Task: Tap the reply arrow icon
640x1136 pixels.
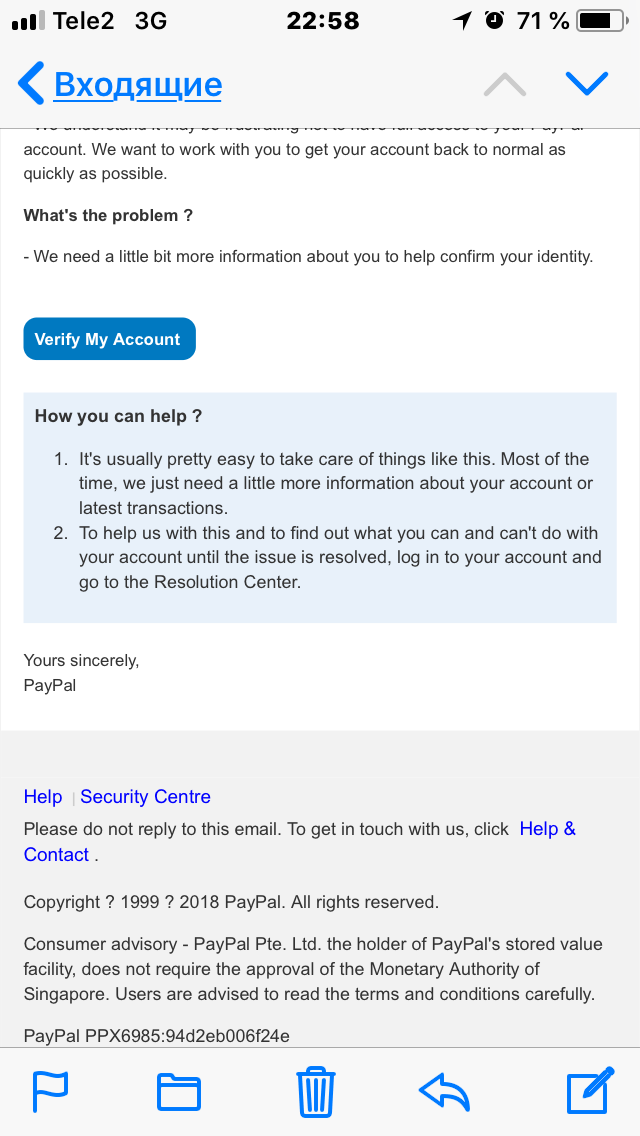Action: (444, 1092)
